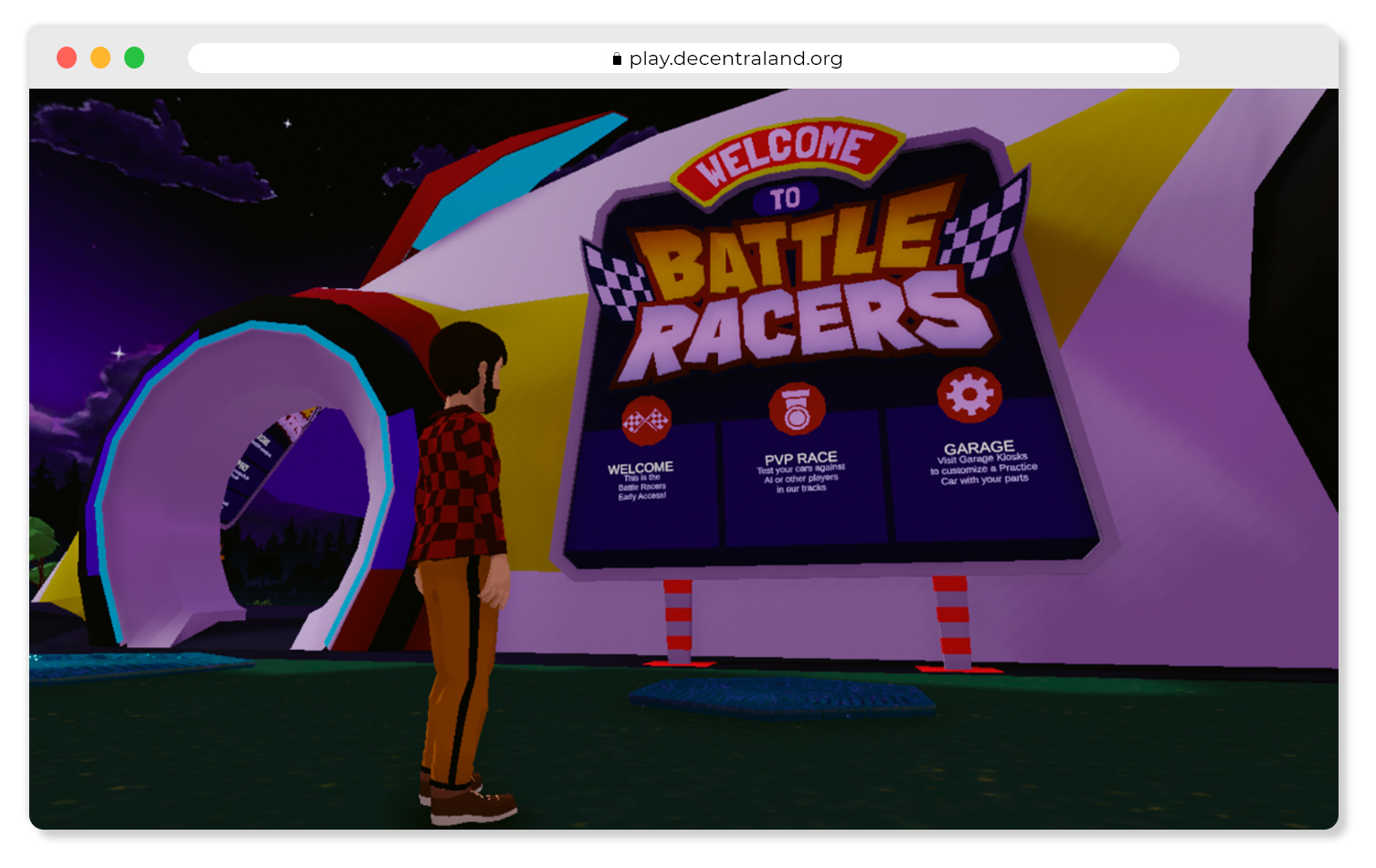Select the GARAGE panel heading
The width and height of the screenshot is (1376, 868).
[x=979, y=448]
